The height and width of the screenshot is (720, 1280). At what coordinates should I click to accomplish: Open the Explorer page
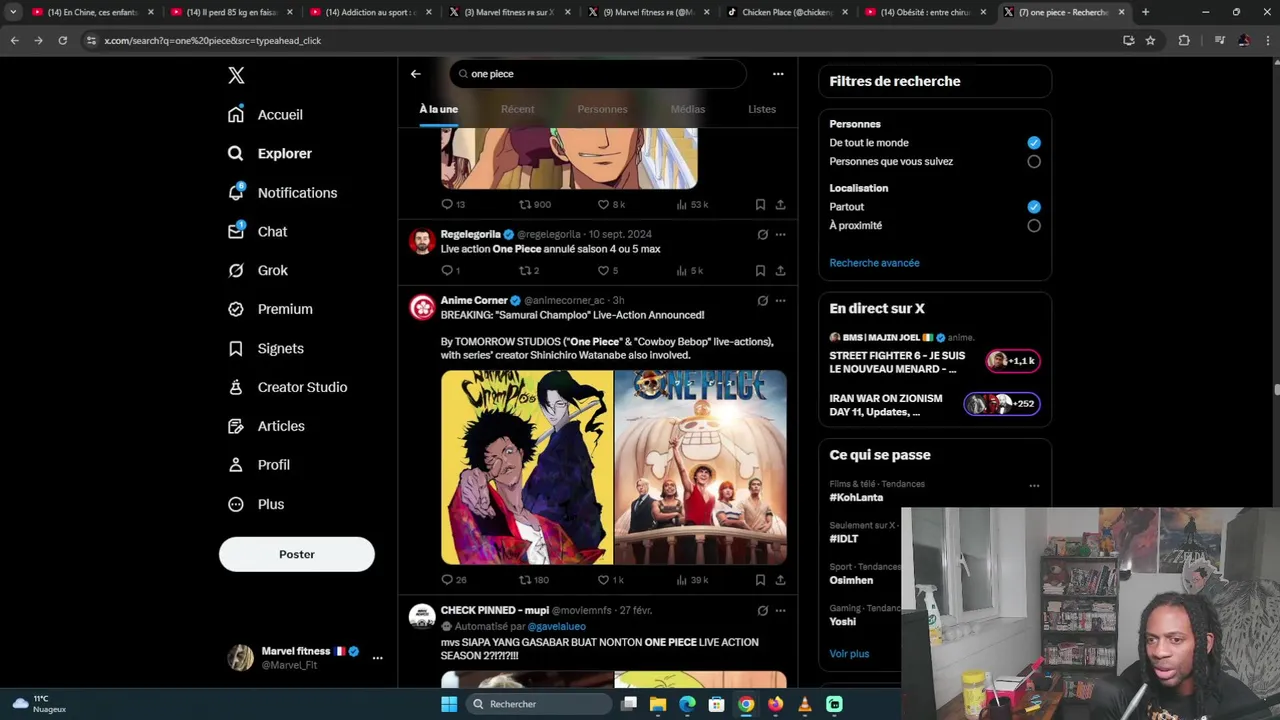[x=269, y=153]
